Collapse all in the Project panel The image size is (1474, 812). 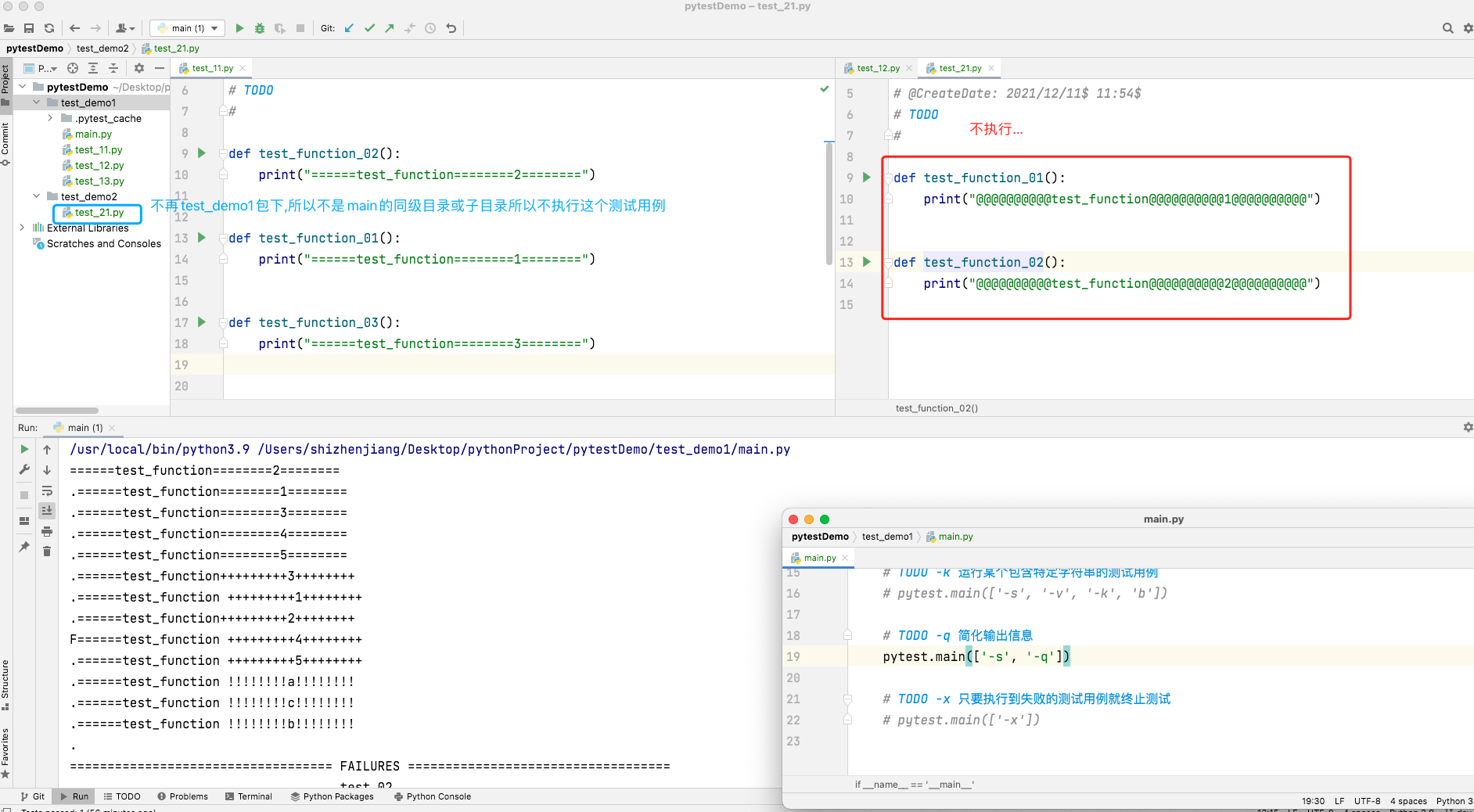tap(113, 68)
